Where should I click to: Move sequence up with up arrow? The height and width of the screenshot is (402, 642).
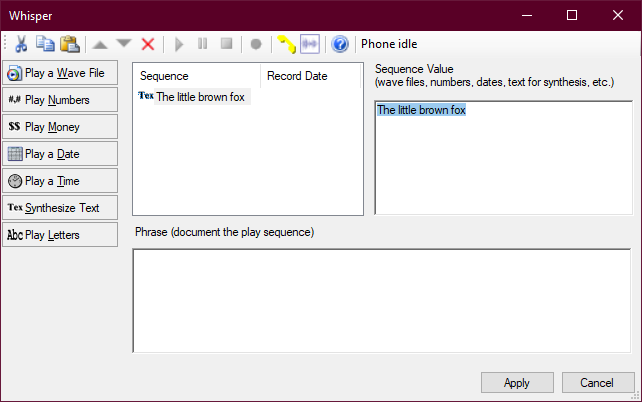(x=100, y=44)
